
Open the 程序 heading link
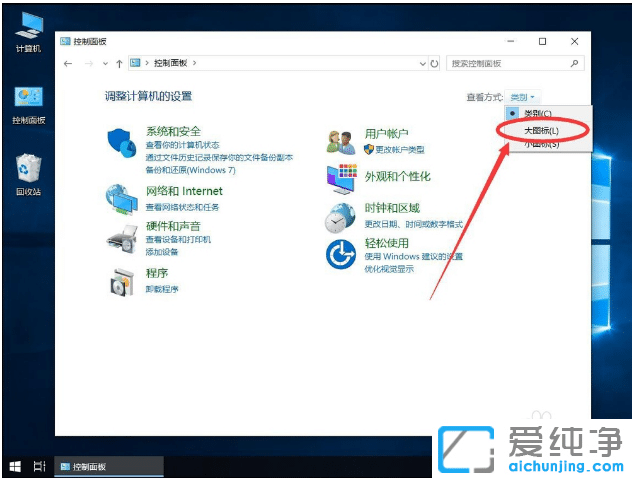point(157,273)
